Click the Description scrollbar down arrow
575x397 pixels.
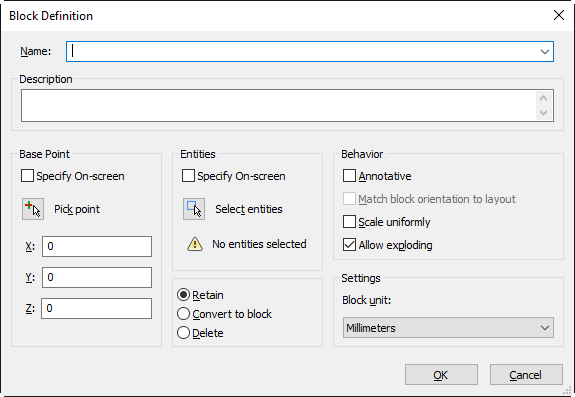point(544,113)
